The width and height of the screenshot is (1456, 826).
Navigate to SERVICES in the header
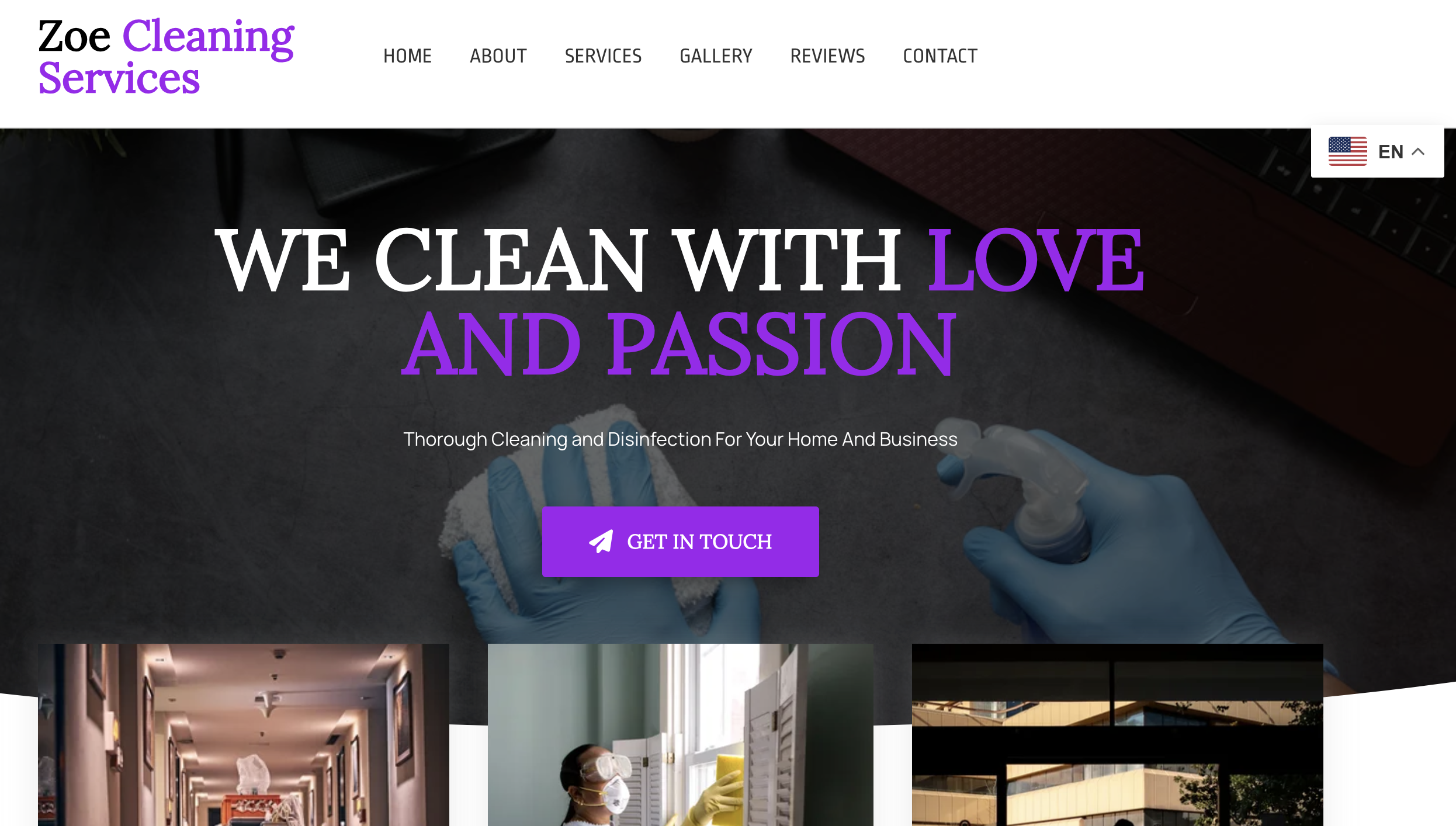pos(603,56)
